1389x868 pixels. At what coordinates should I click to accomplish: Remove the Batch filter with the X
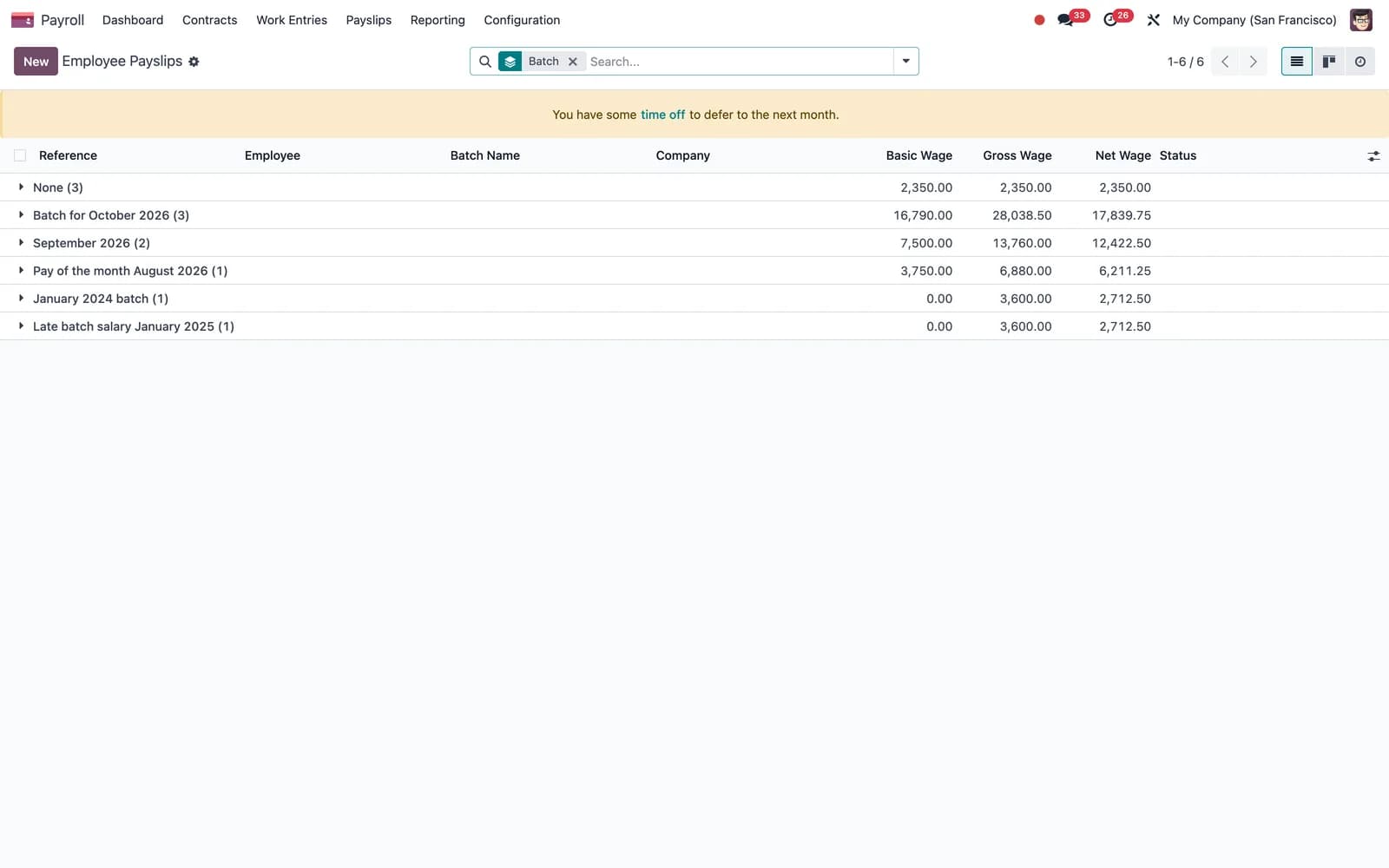[x=573, y=62]
